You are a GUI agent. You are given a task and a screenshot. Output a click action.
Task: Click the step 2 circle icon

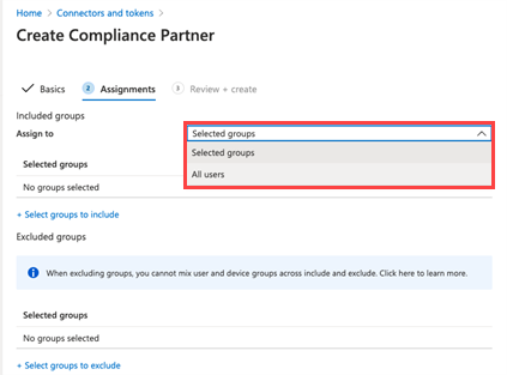tap(88, 88)
